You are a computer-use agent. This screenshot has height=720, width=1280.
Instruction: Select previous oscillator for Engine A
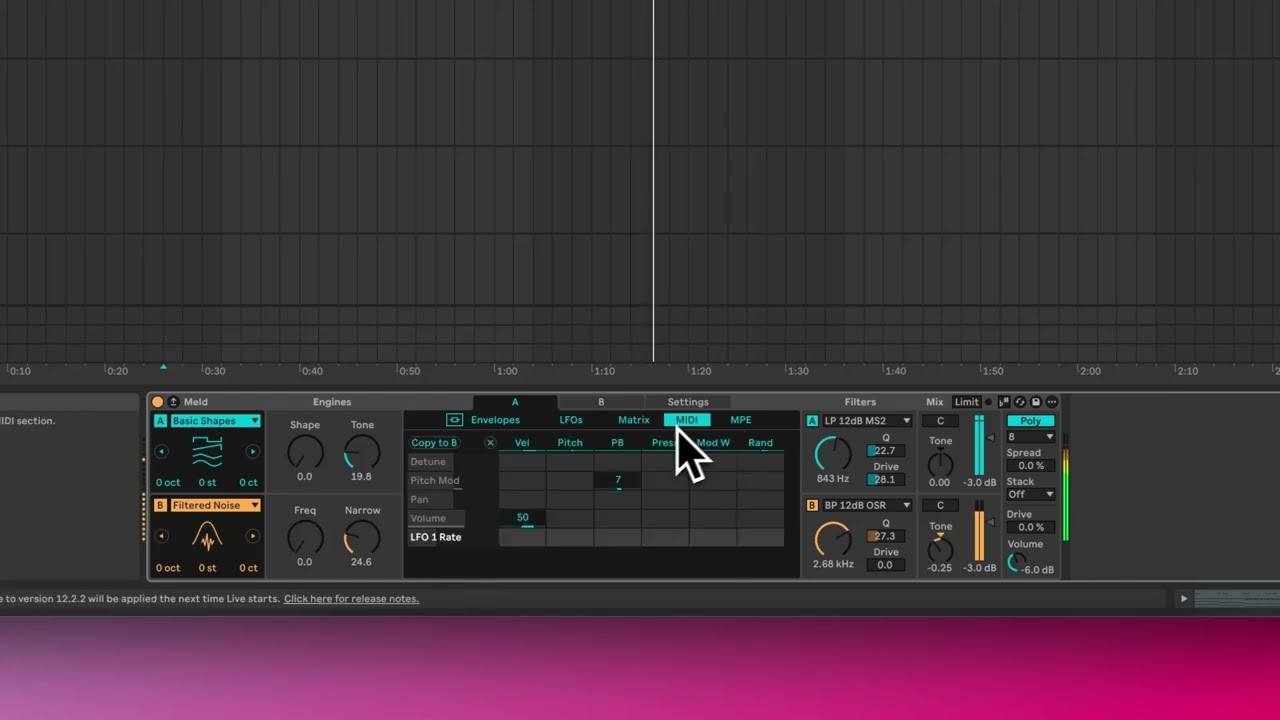click(x=161, y=451)
